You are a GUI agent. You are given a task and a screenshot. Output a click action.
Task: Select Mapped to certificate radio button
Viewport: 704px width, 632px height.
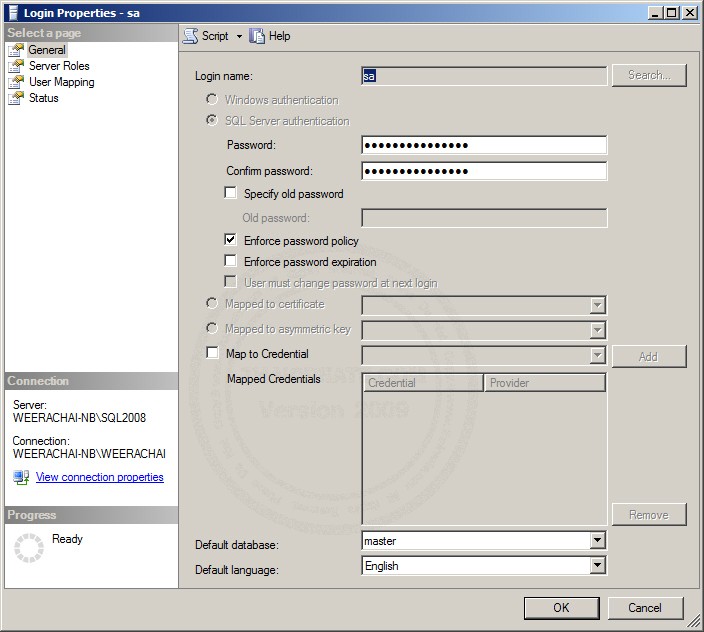pos(211,303)
